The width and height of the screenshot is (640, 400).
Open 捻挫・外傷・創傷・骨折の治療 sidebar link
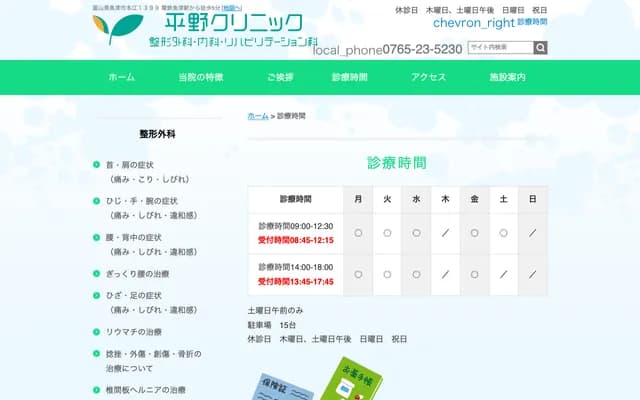pyautogui.click(x=153, y=361)
